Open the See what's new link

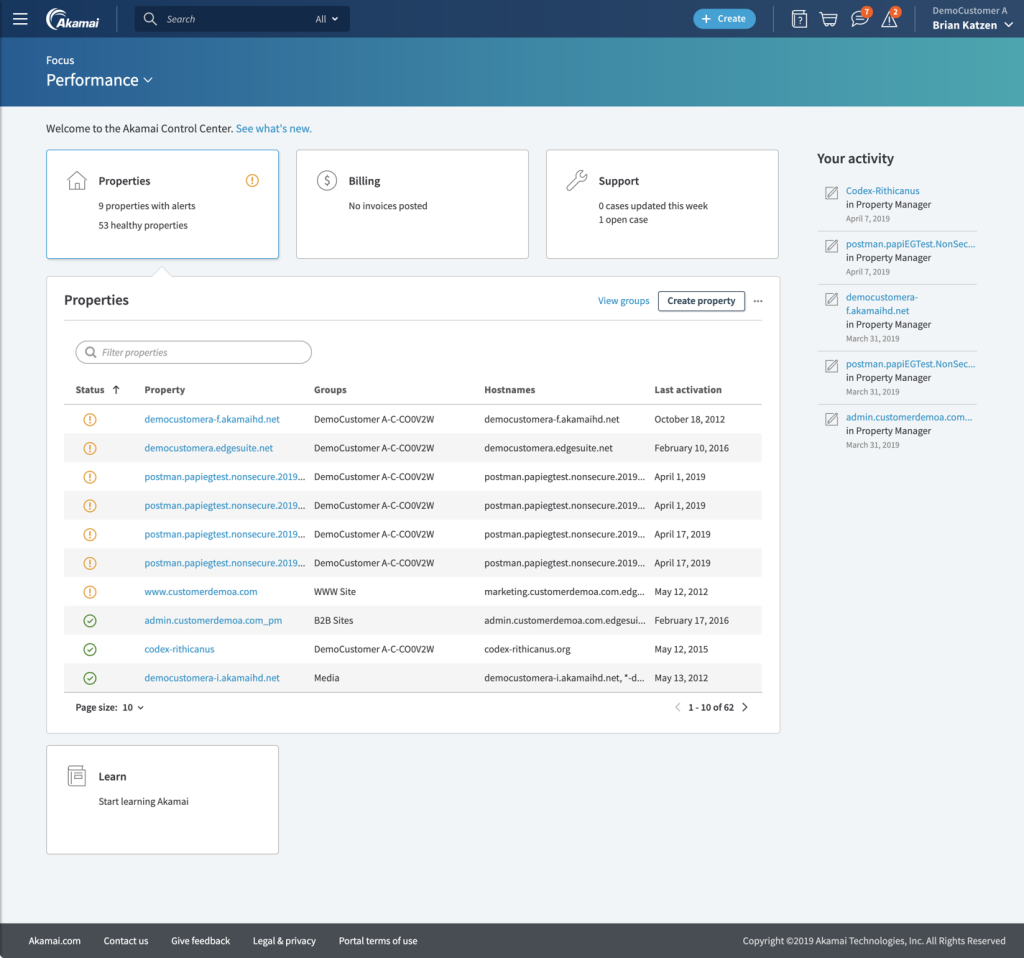point(274,129)
